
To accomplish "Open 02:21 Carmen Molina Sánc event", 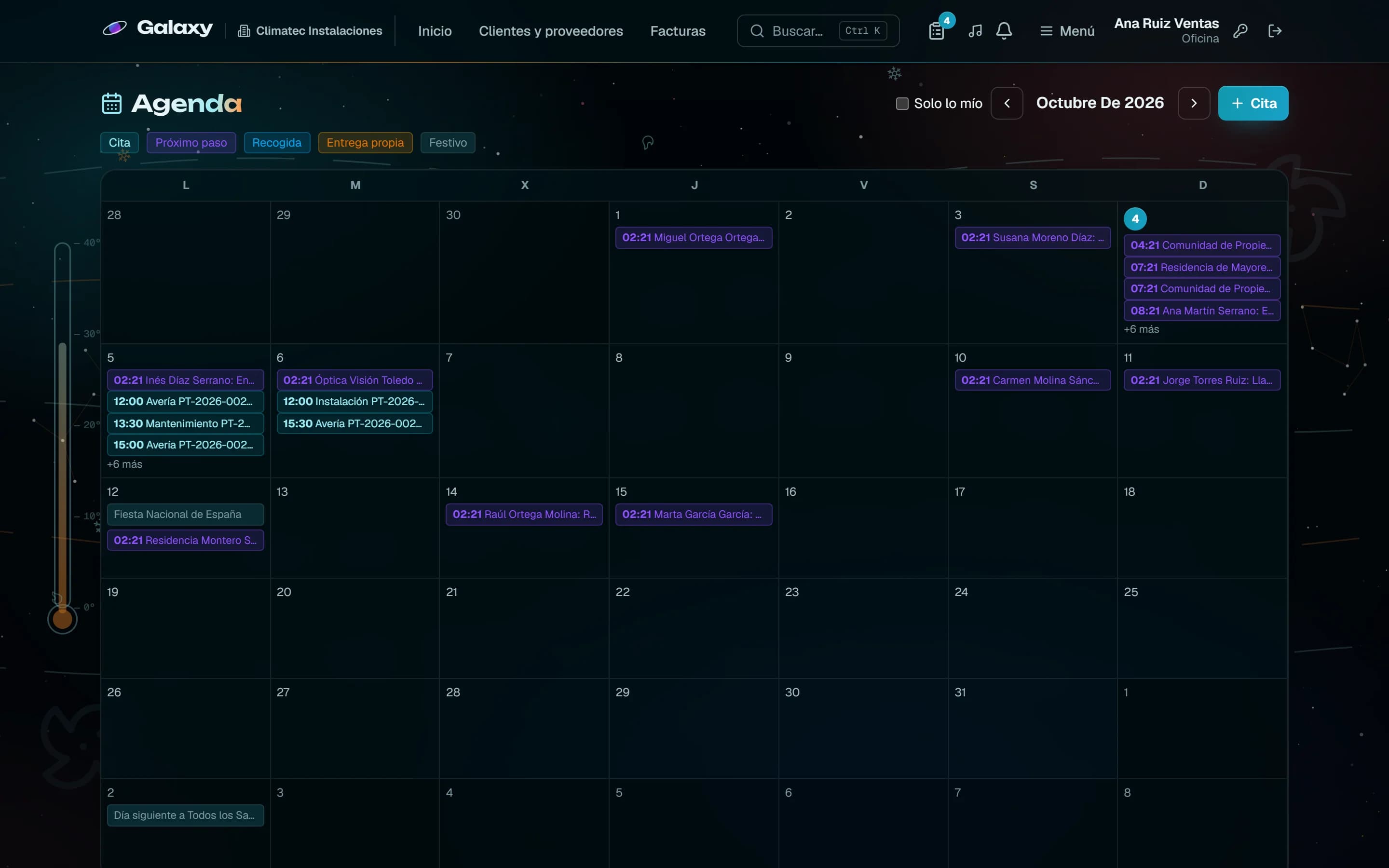I will coord(1033,380).
